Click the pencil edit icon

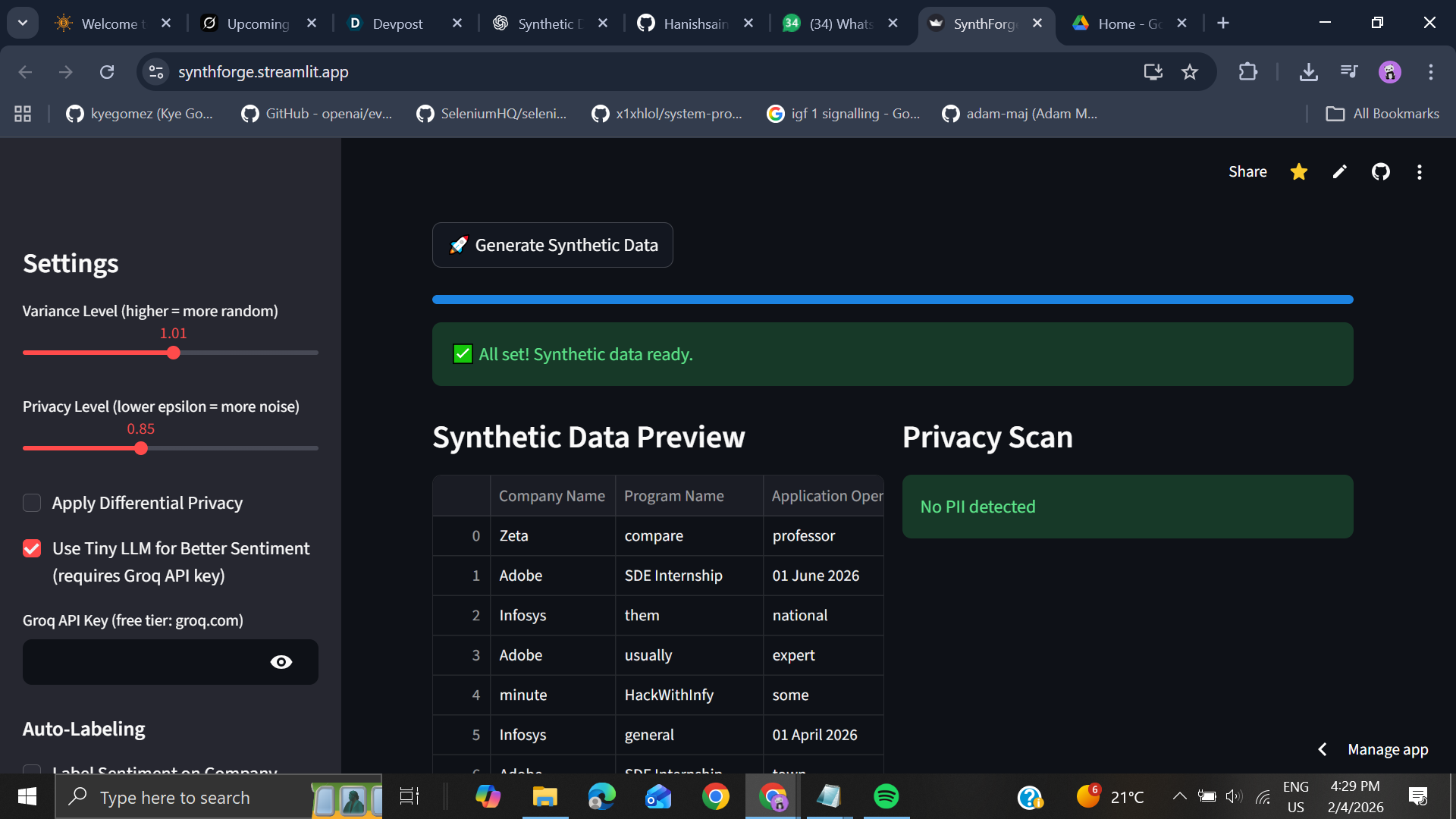(1339, 172)
